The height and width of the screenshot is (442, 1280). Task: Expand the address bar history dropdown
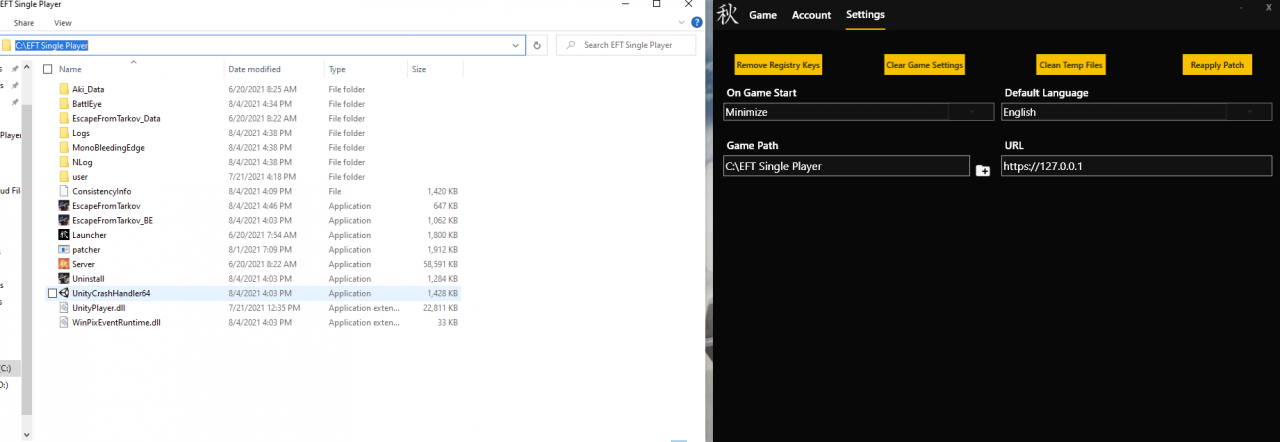516,45
